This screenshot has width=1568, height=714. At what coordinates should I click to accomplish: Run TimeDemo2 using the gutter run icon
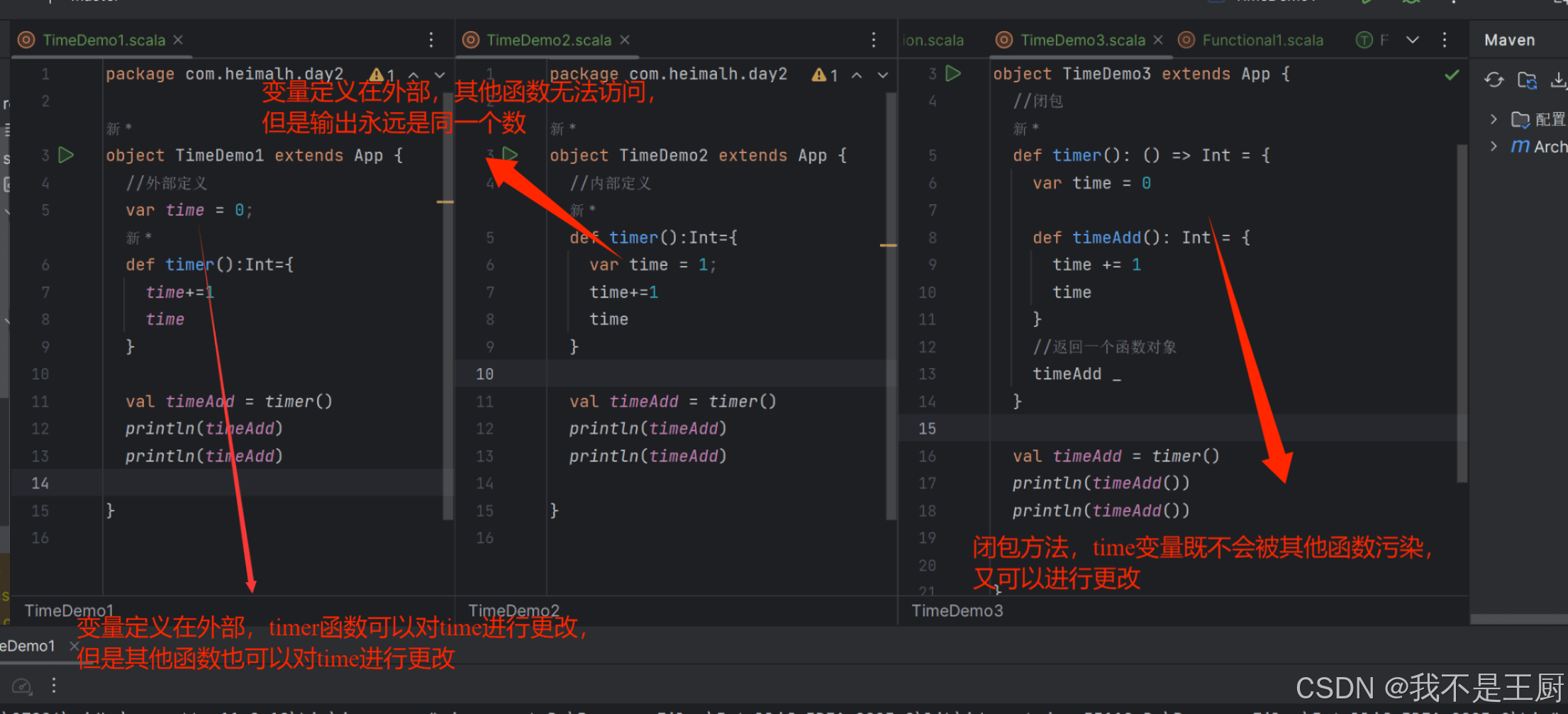(510, 154)
